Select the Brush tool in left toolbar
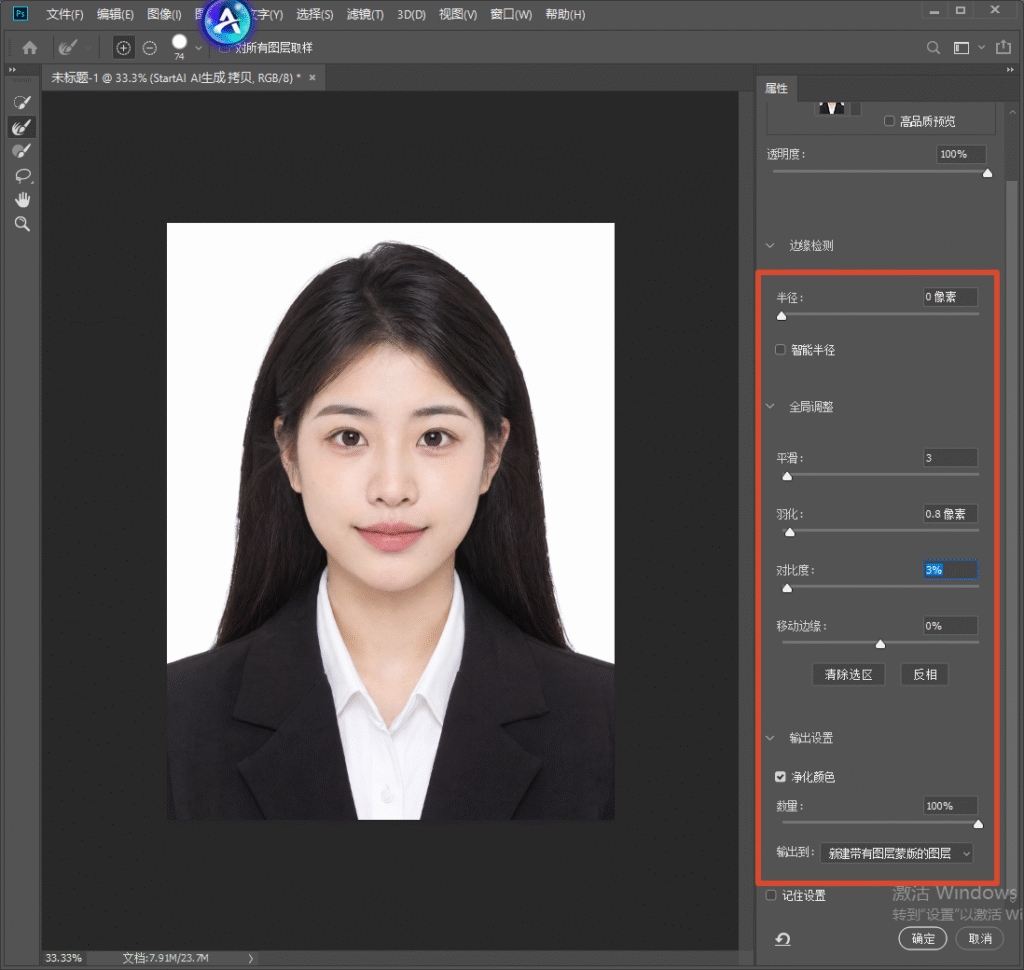Image resolution: width=1024 pixels, height=970 pixels. tap(22, 151)
